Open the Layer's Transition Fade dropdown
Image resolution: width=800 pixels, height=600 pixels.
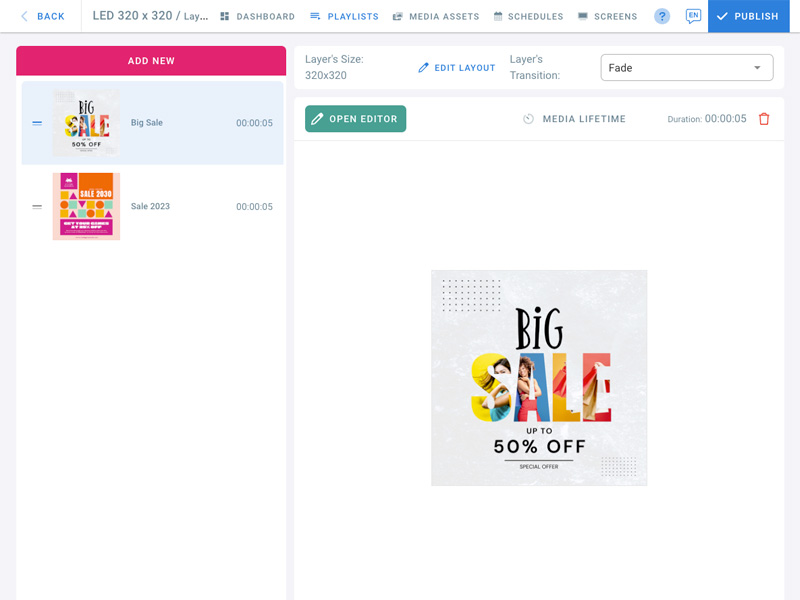686,68
